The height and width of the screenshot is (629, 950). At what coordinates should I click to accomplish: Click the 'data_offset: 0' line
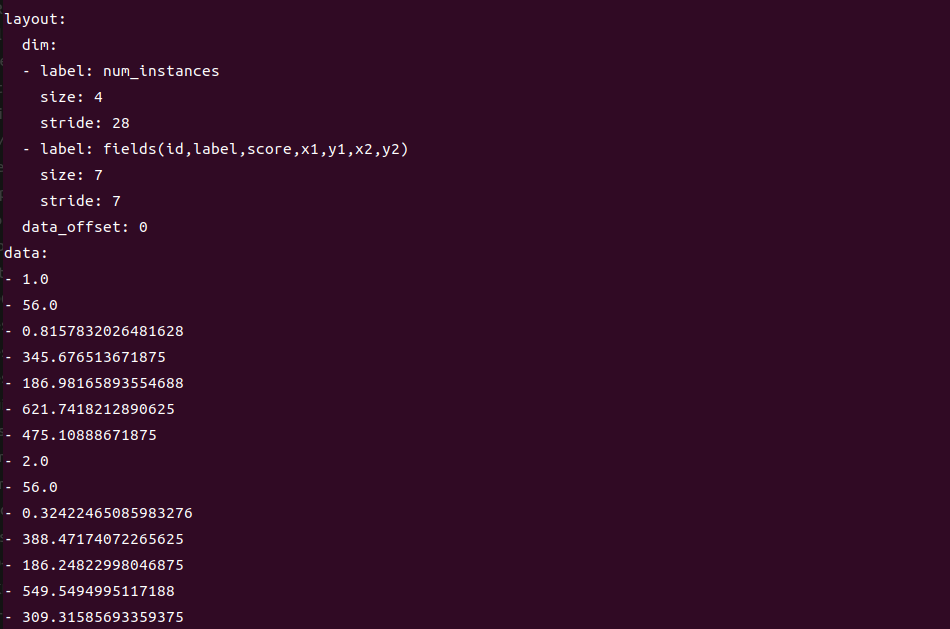pyautogui.click(x=85, y=227)
